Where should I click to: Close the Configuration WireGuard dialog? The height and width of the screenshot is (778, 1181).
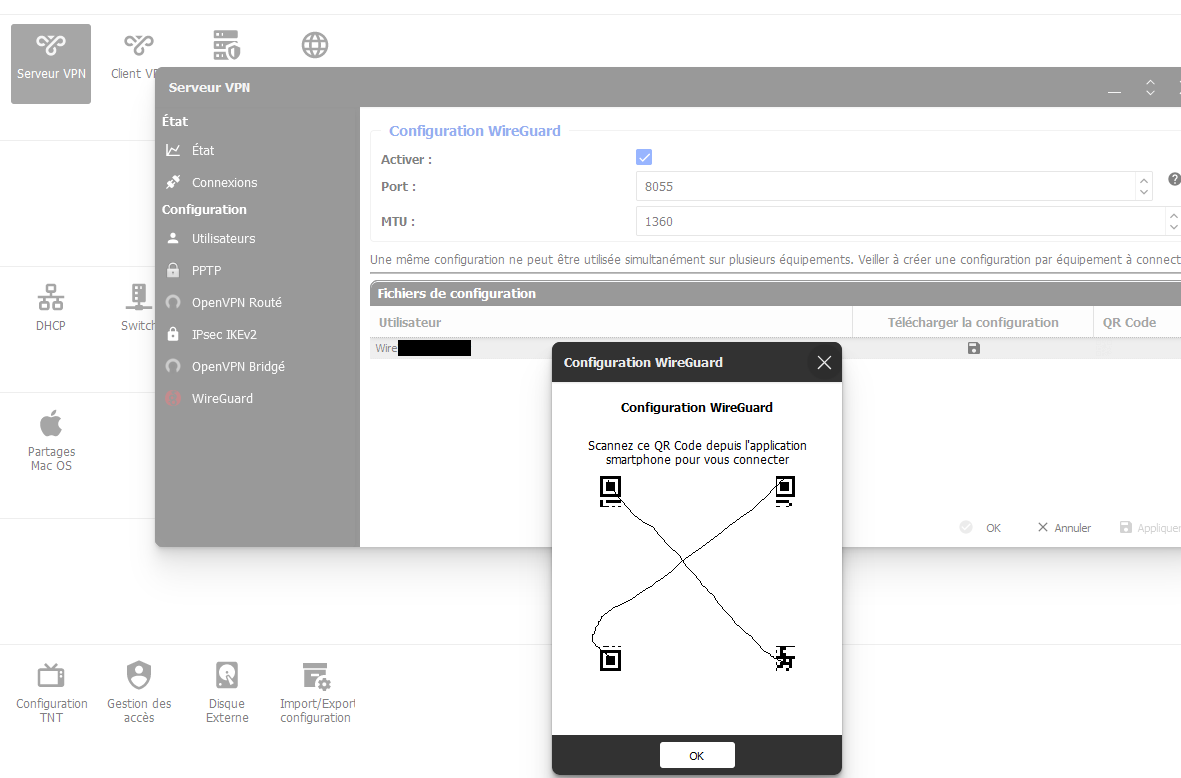(824, 363)
